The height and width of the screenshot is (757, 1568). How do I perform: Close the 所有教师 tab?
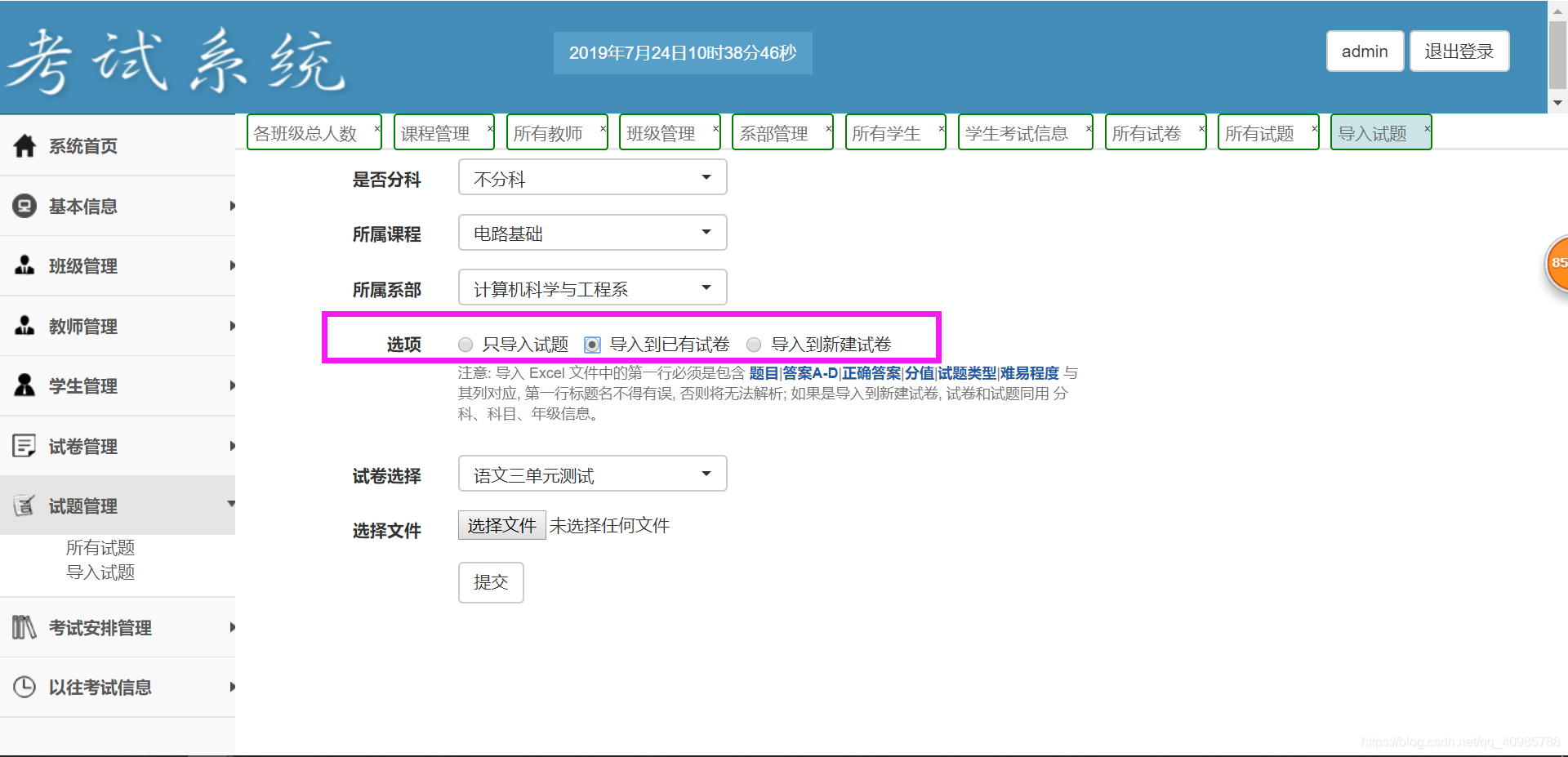[x=604, y=128]
